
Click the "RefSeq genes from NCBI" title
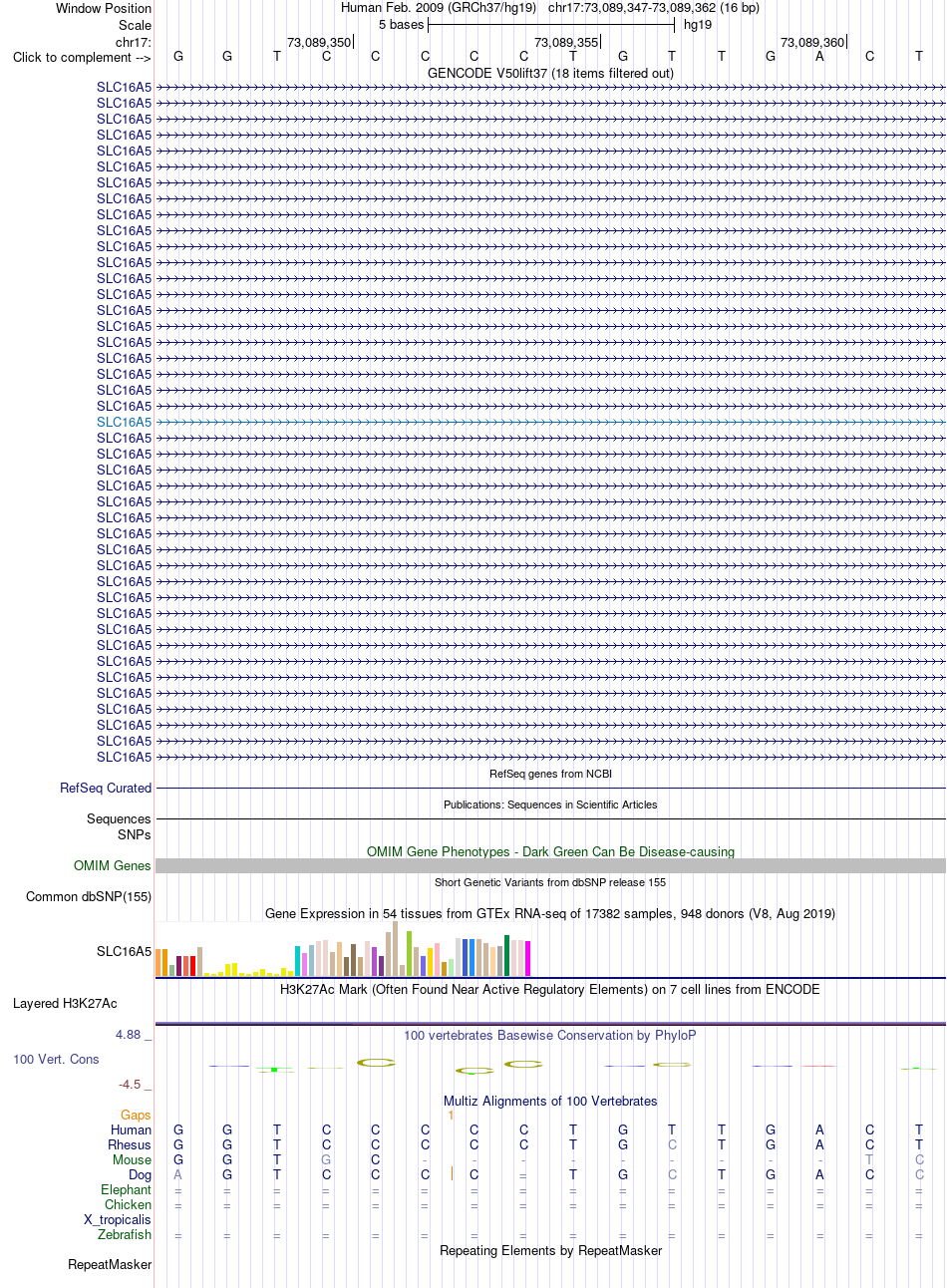click(x=550, y=774)
